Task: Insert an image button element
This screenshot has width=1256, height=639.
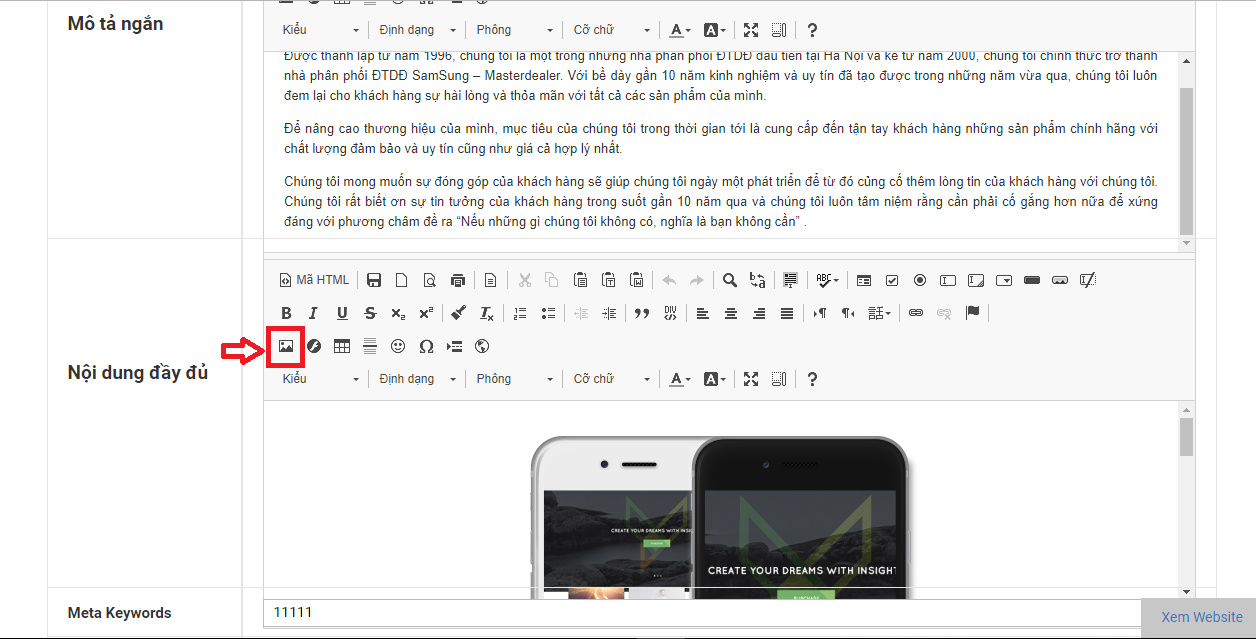Action: coord(1060,280)
